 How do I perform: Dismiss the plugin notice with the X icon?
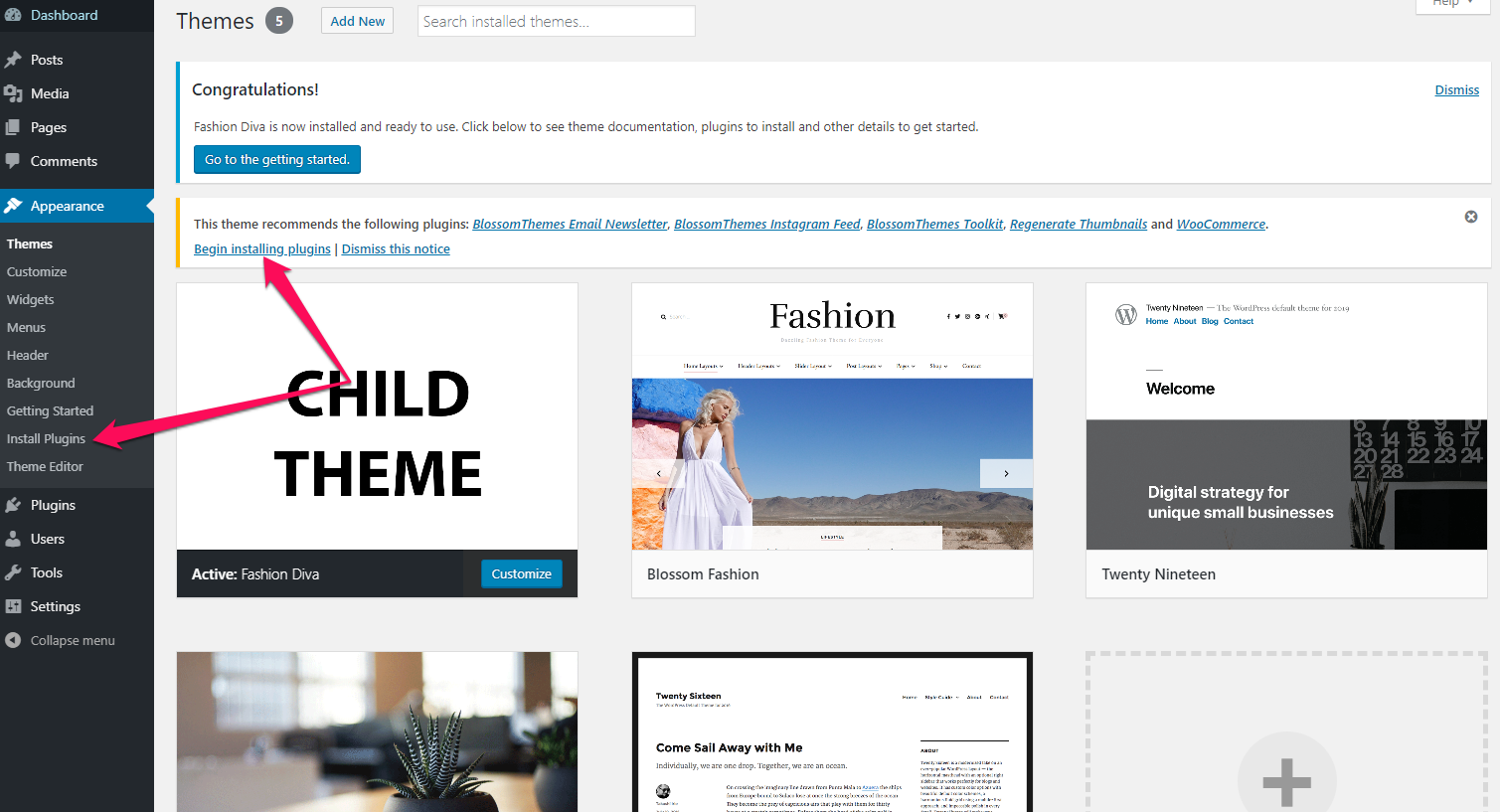pos(1471,217)
